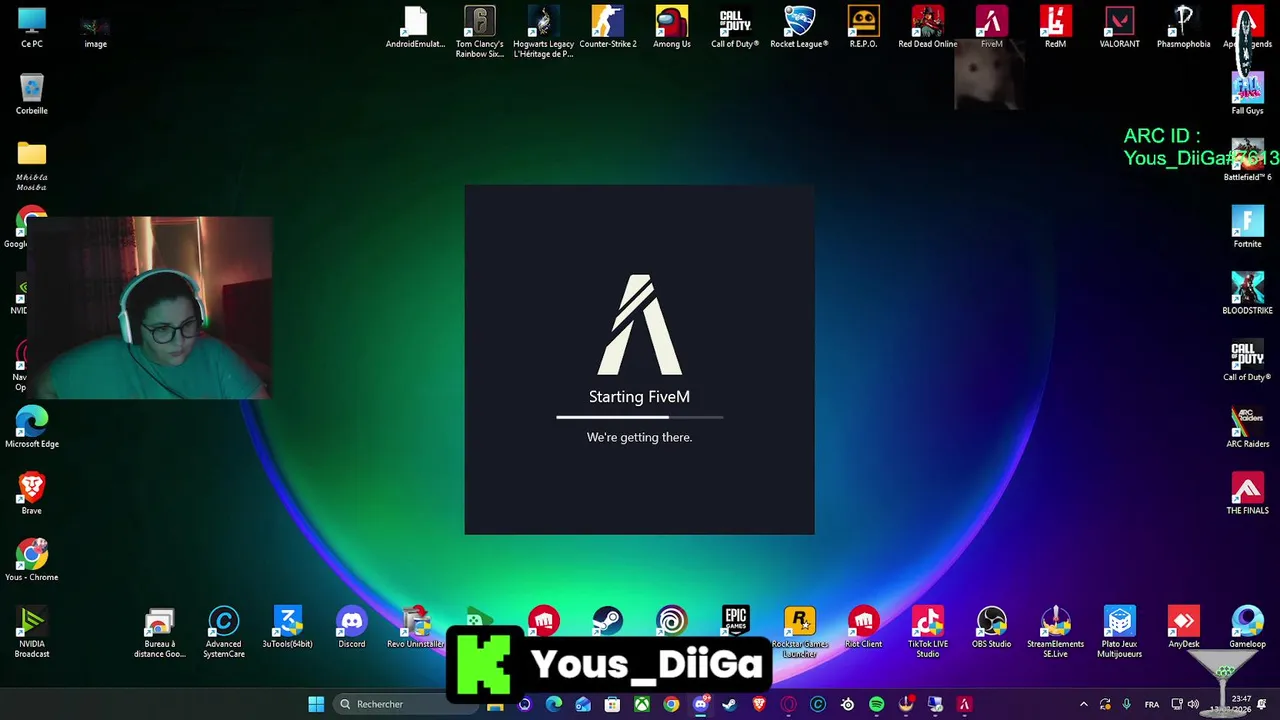Open Bureau à distance Google shortcut

160,633
